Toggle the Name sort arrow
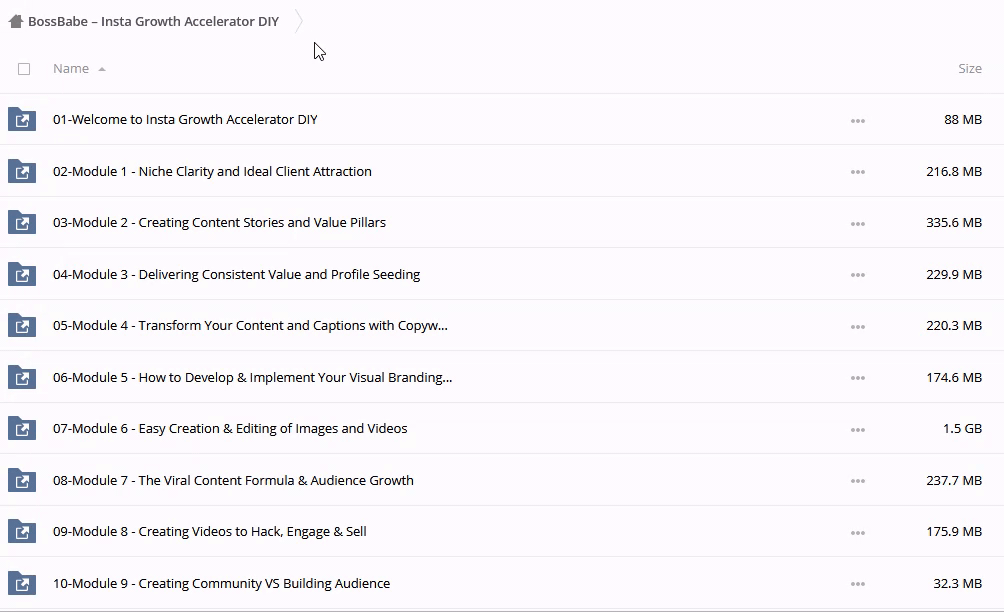The height and width of the screenshot is (612, 1004). [102, 69]
